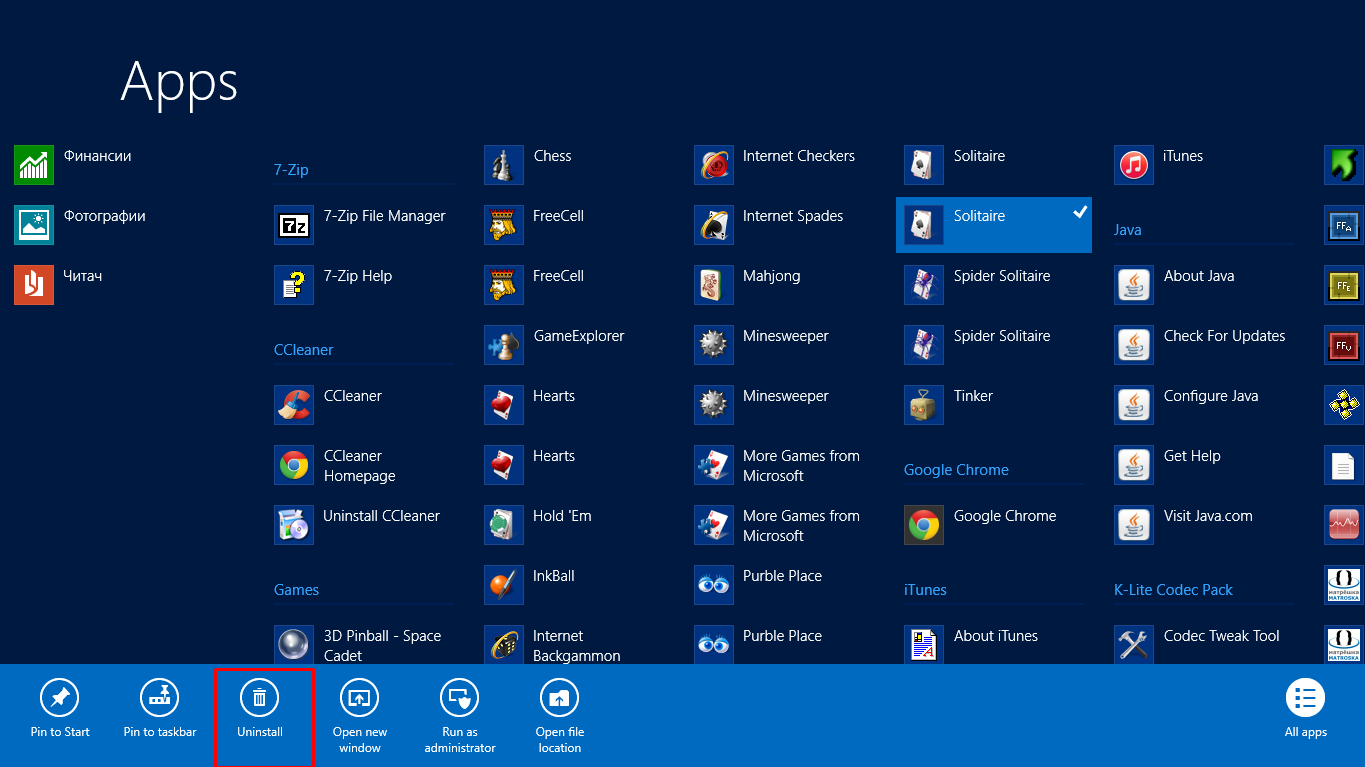Open Visit Java.com shortcut
Viewport: 1365px width, 767px height.
[x=1183, y=525]
